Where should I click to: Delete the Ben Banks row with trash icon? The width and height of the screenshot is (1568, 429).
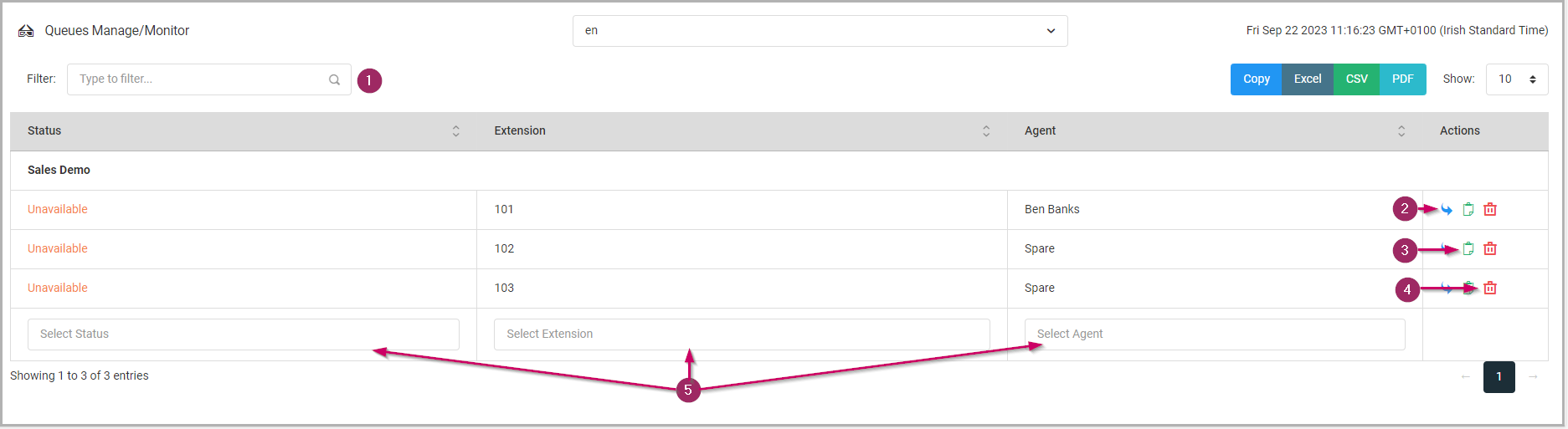(x=1490, y=210)
